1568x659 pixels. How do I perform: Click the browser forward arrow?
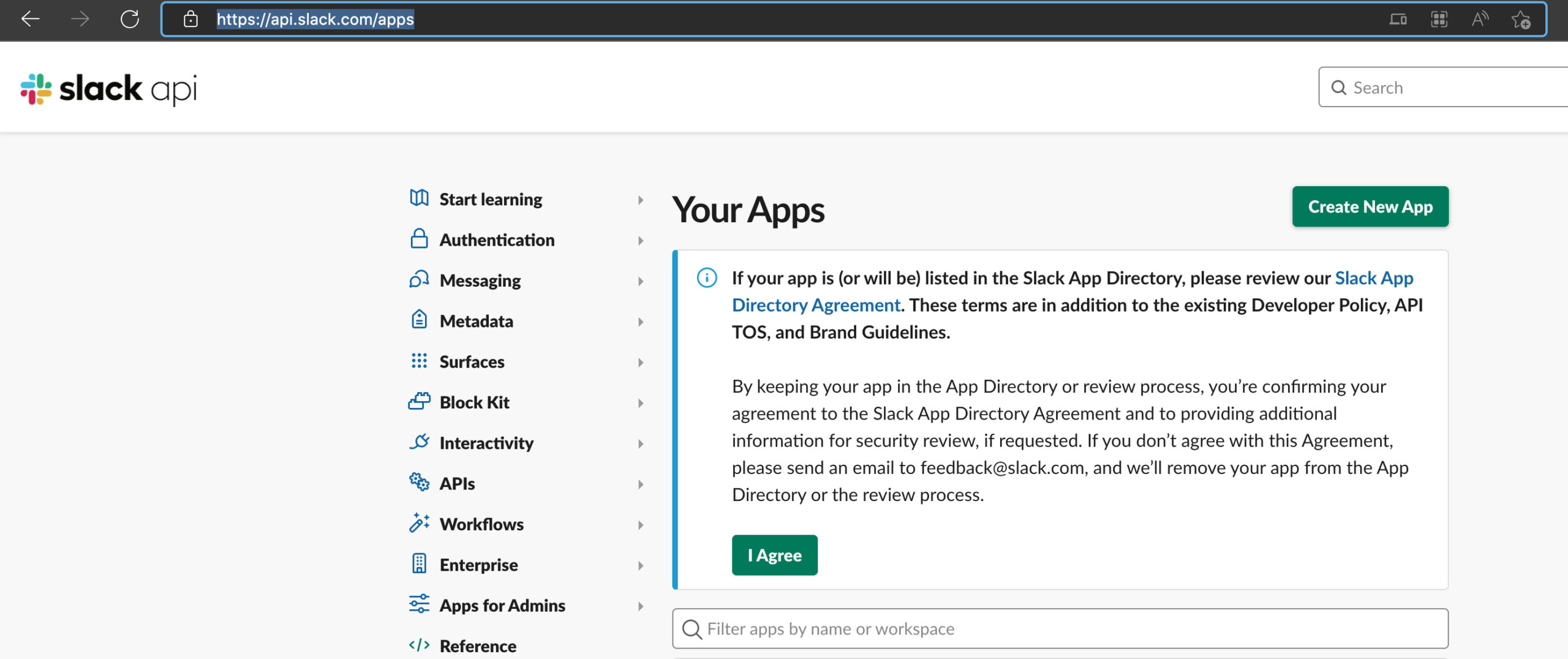tap(80, 19)
